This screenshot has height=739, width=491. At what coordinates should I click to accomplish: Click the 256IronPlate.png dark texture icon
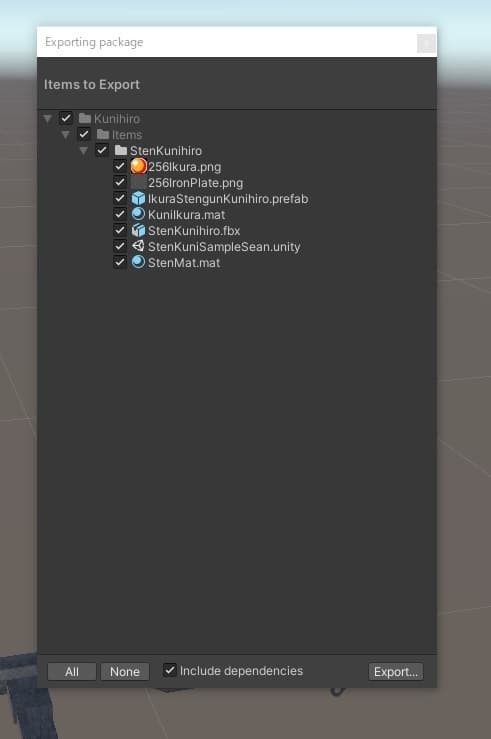pos(138,182)
